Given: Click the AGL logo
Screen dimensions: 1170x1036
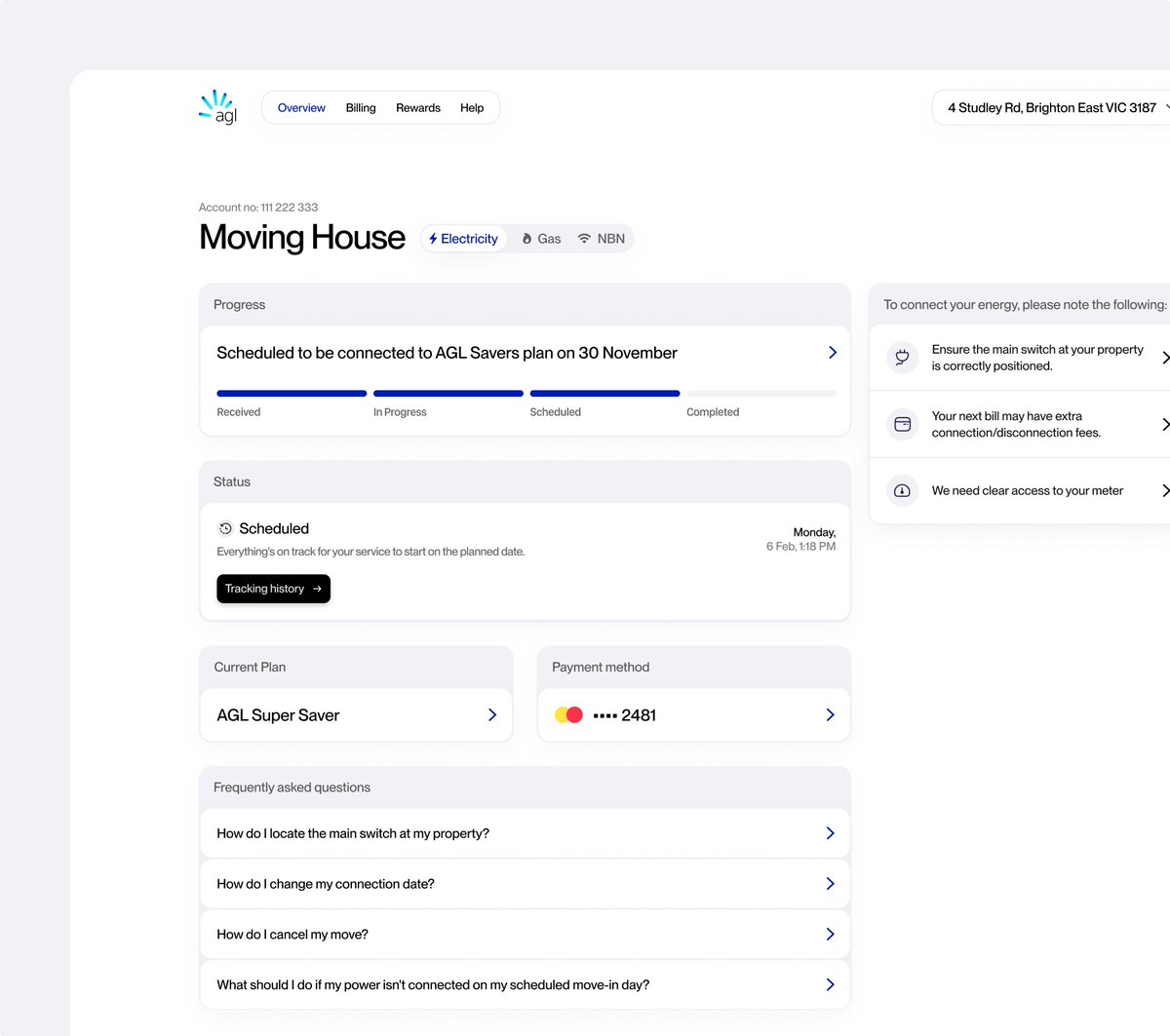Looking at the screenshot, I should point(216,107).
